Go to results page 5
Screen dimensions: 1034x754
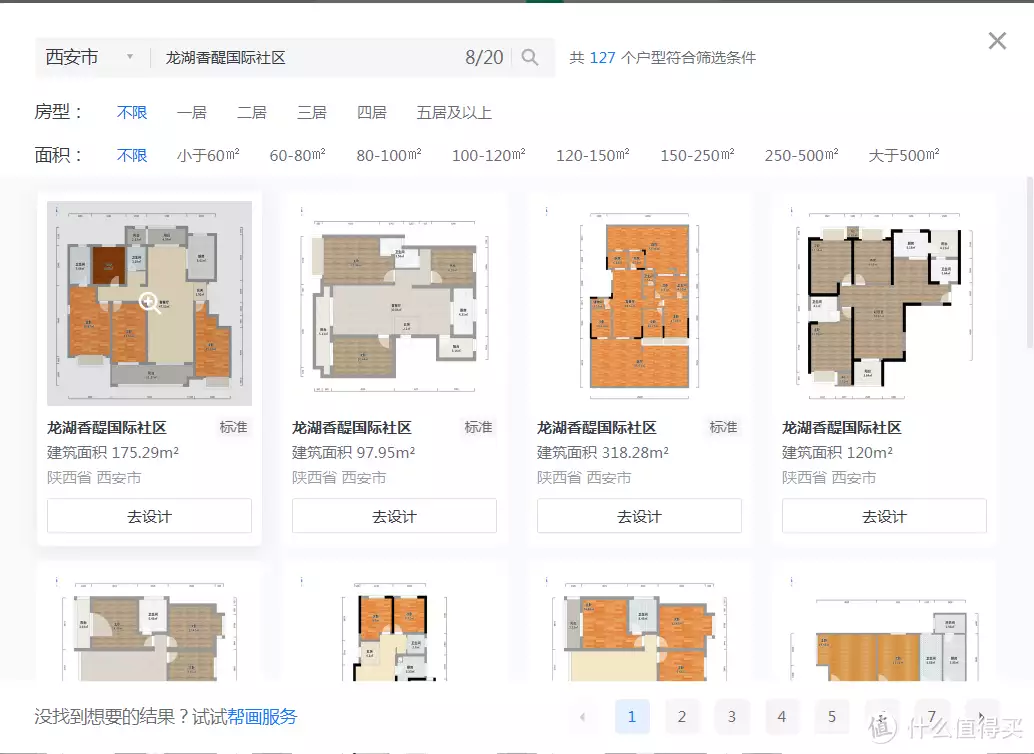point(832,716)
